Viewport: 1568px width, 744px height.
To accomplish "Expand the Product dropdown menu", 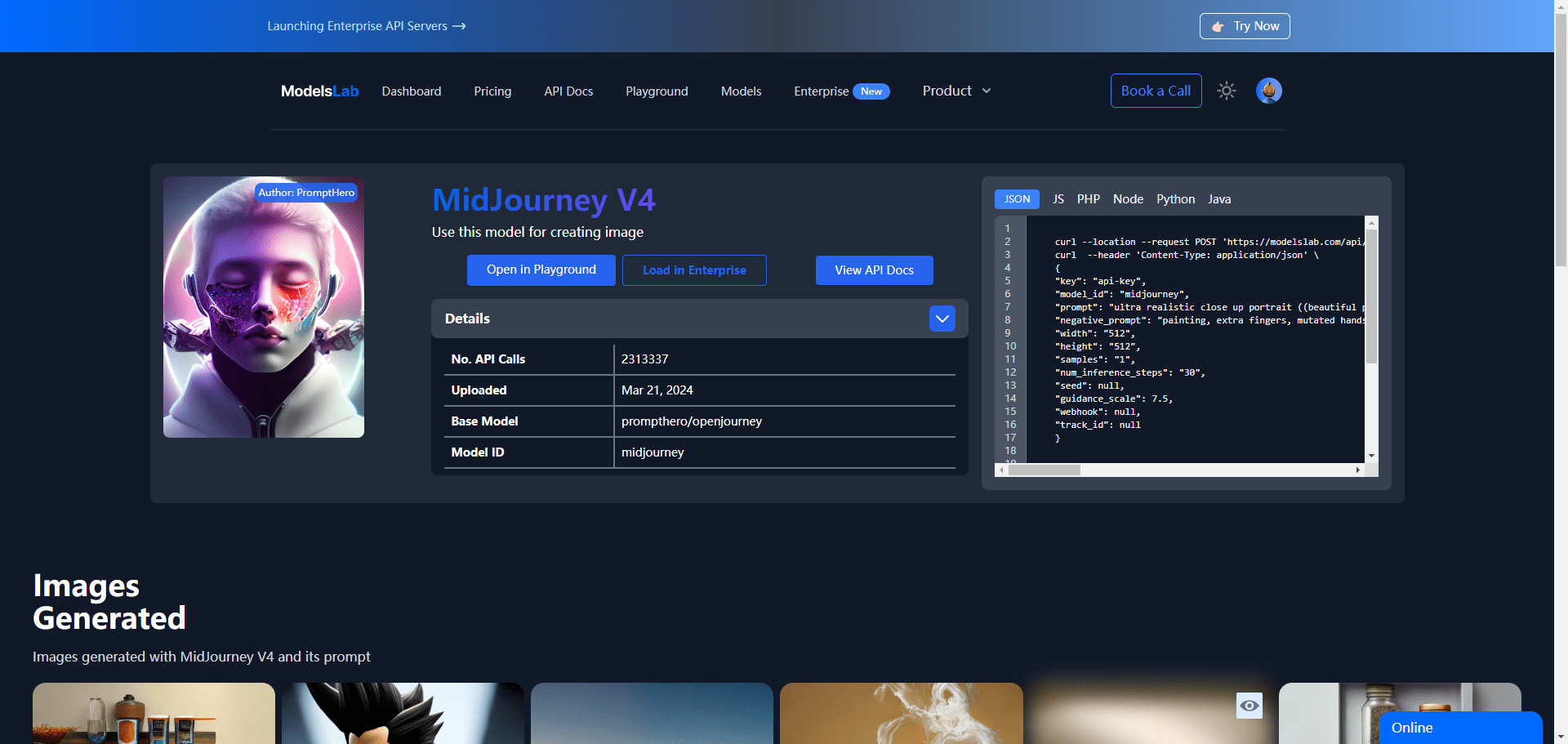I will pos(956,91).
